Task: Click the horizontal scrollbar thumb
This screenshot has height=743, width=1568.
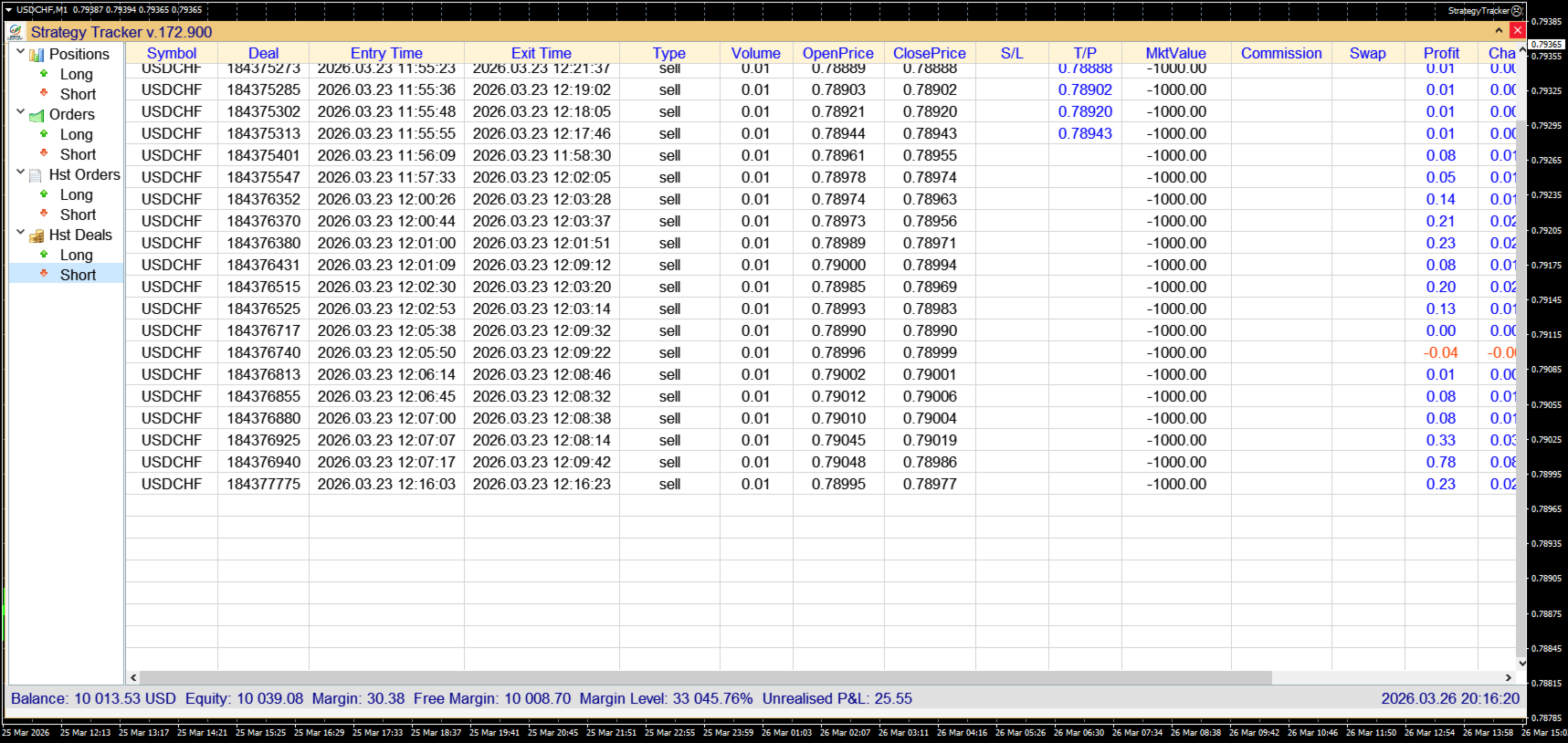Action: click(706, 677)
